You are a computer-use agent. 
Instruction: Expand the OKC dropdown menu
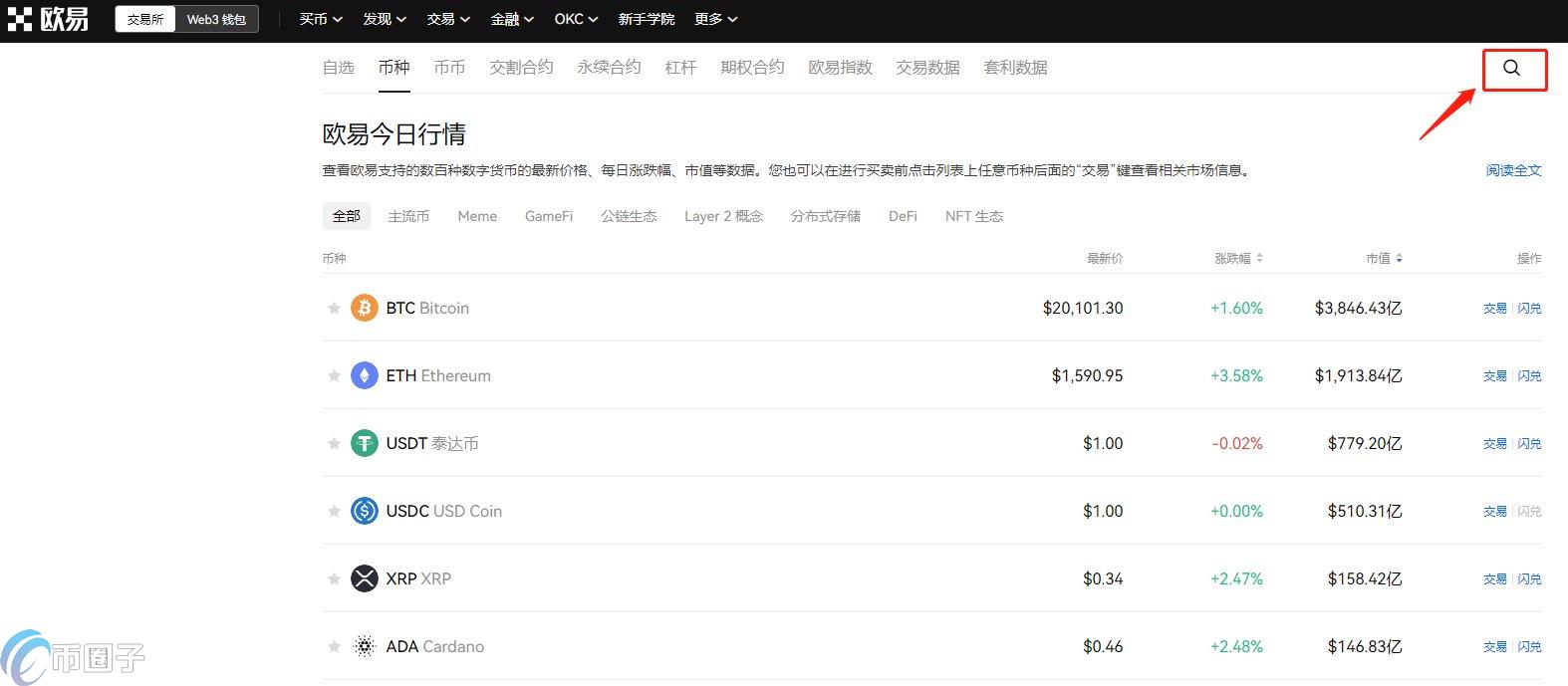point(576,19)
